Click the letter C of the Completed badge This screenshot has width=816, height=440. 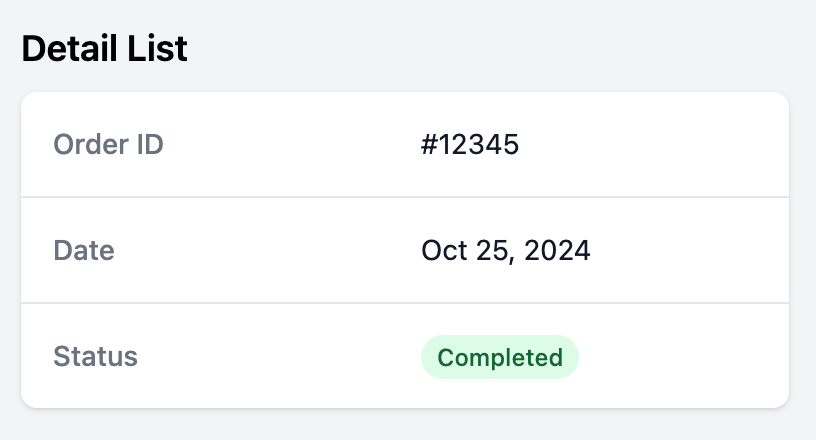445,358
